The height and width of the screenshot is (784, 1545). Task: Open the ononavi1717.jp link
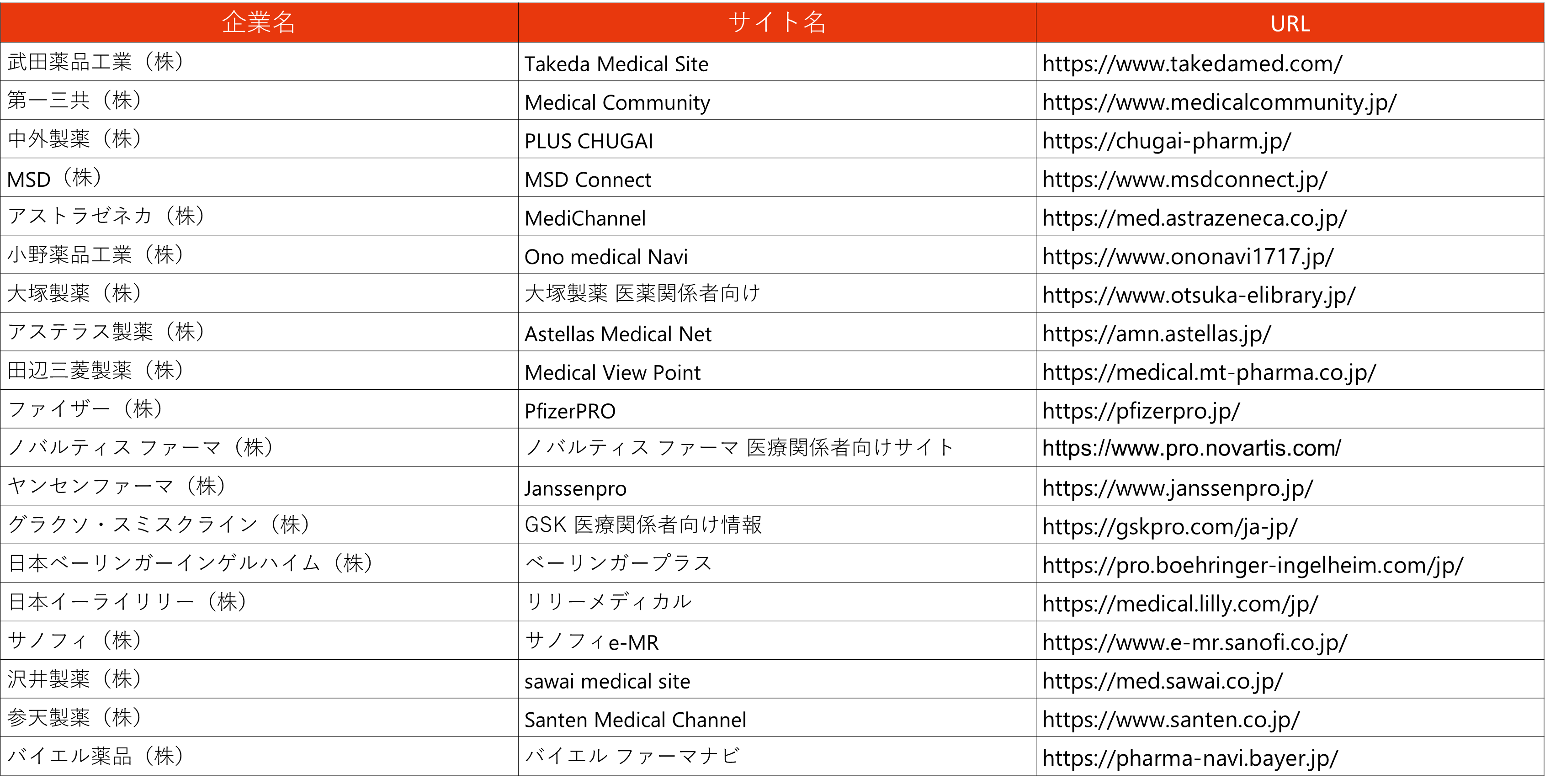click(x=1188, y=257)
